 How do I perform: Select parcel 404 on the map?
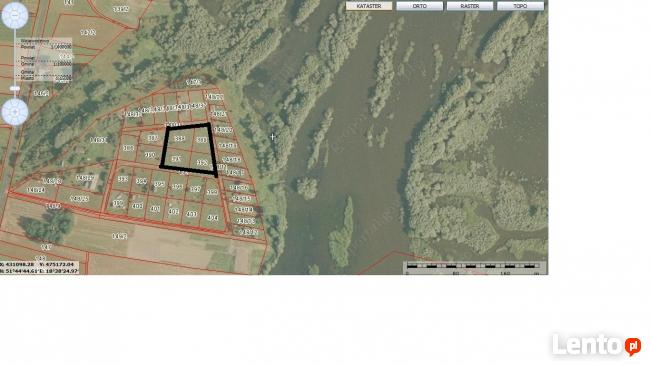tap(212, 217)
